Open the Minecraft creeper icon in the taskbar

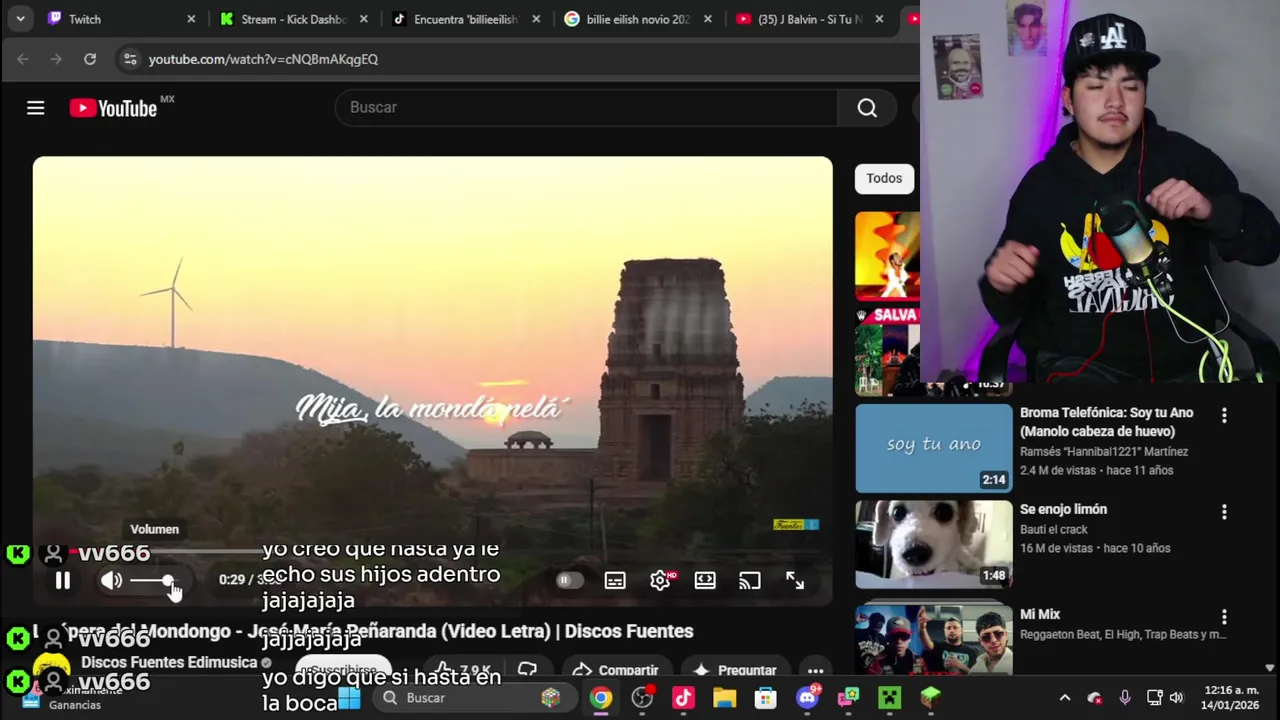[x=889, y=698]
